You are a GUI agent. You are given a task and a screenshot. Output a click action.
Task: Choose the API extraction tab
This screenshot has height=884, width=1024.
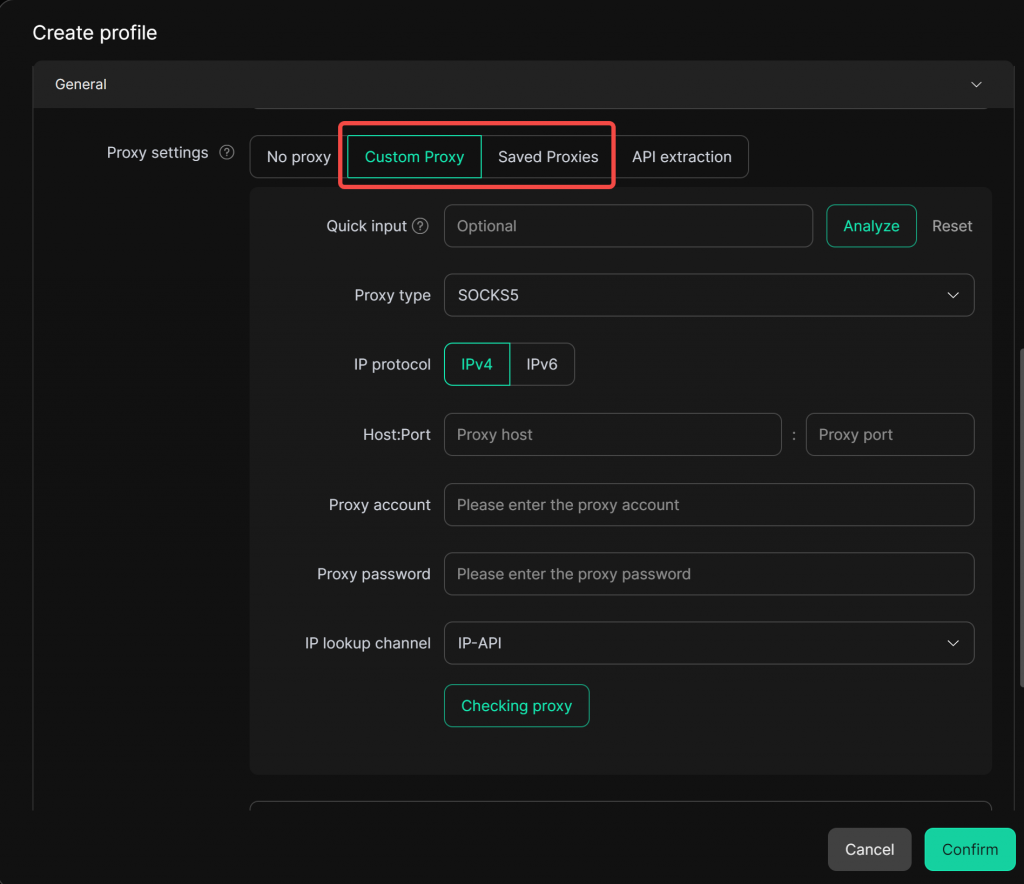681,157
